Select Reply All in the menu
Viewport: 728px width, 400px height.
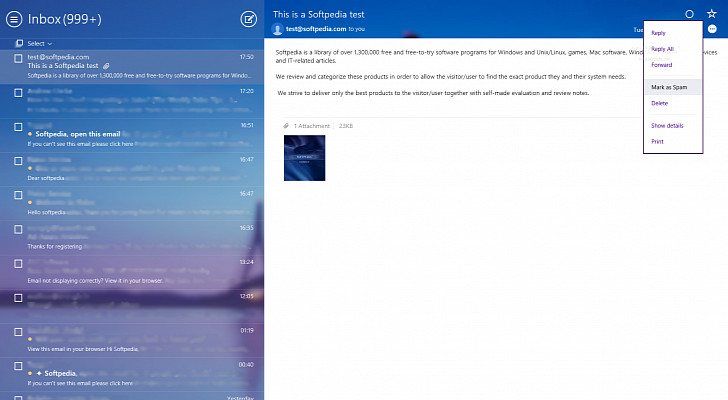pyautogui.click(x=662, y=49)
